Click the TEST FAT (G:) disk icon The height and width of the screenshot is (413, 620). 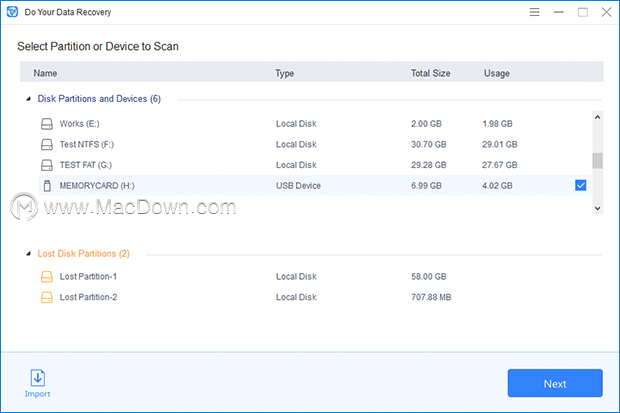click(x=47, y=165)
